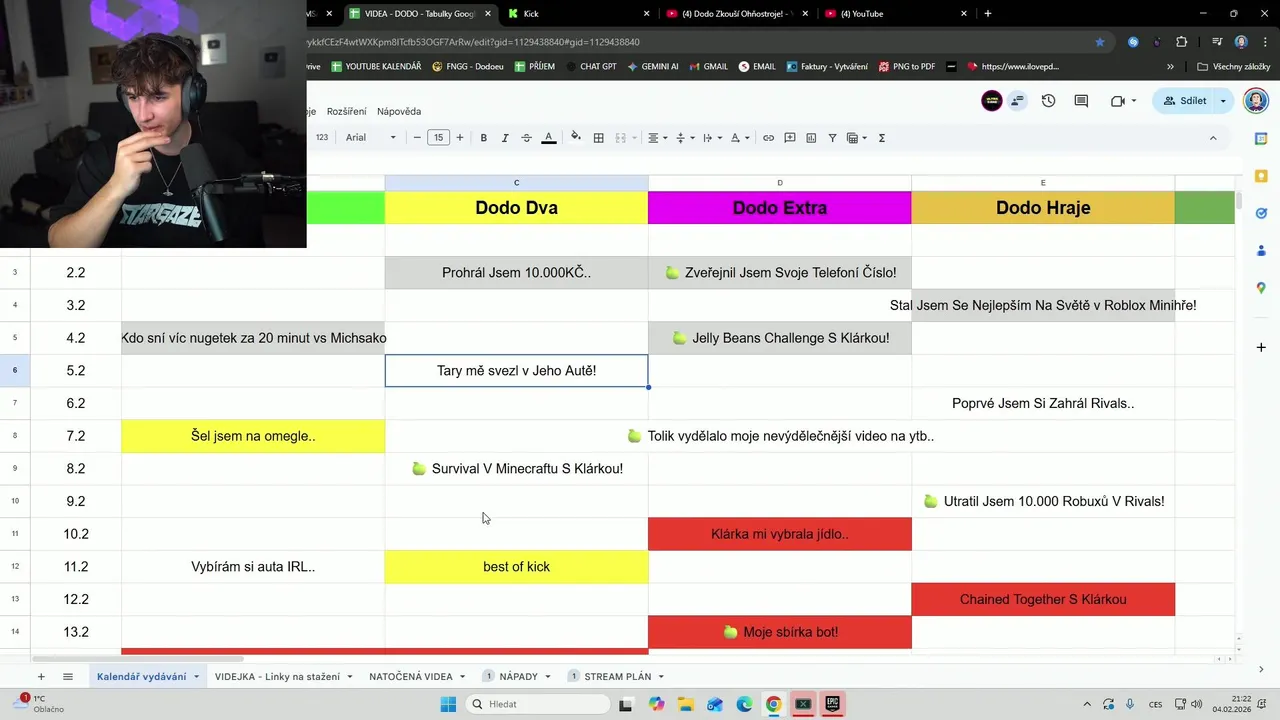Viewport: 1280px width, 720px height.
Task: Open the fill color paint bucket
Action: 575,138
